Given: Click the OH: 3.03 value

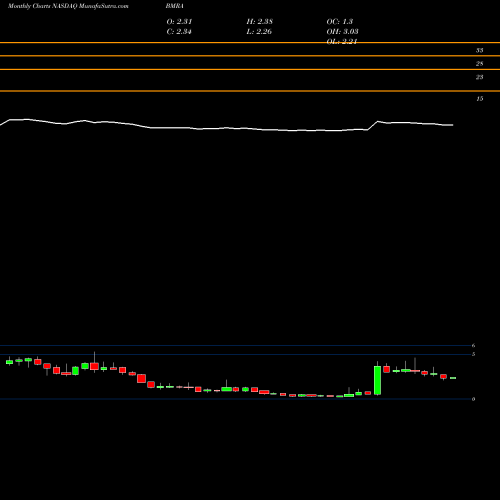Looking at the screenshot, I should coord(342,31).
